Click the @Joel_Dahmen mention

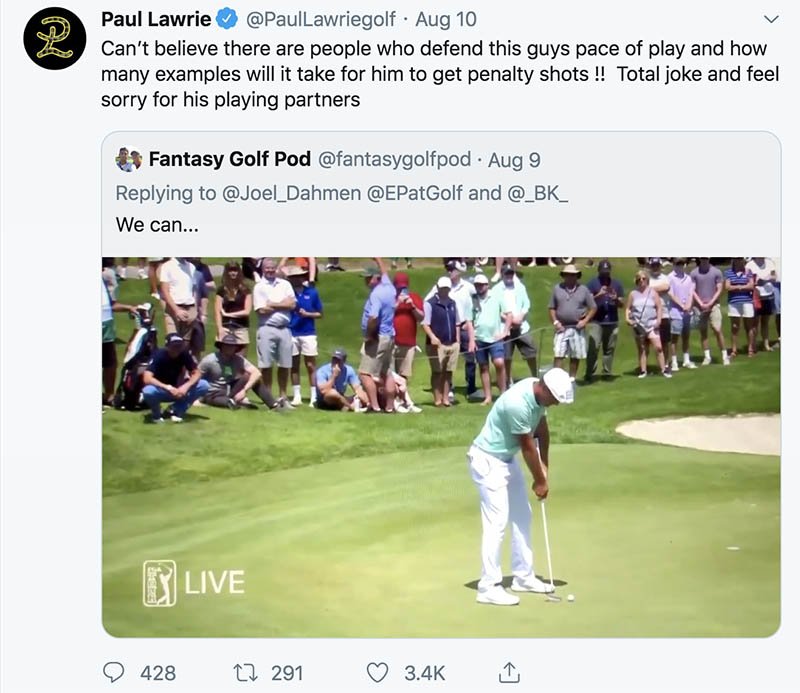pos(291,193)
